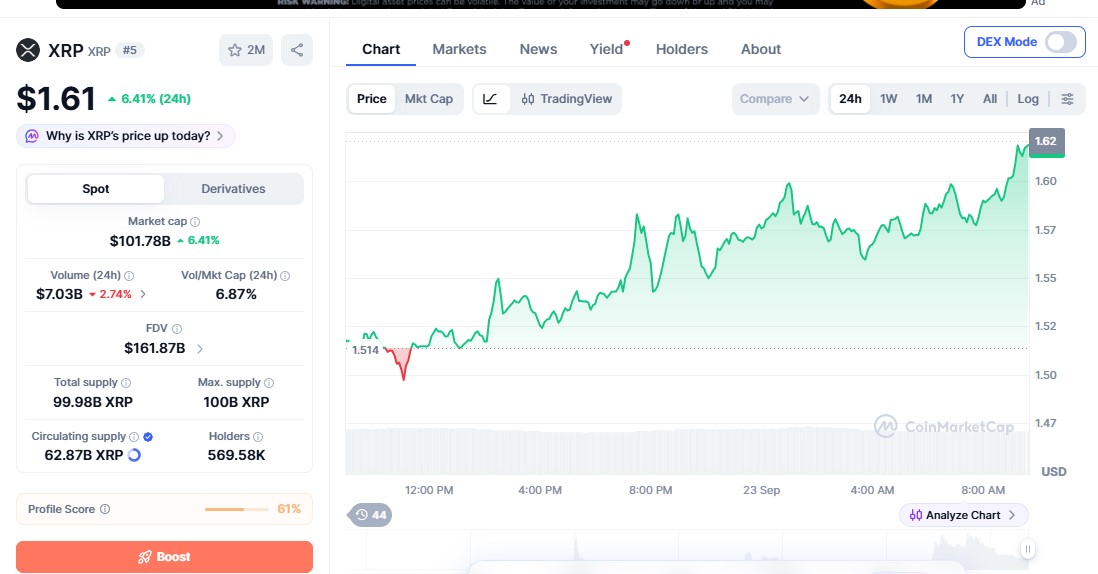Viewport: 1098px width, 574px height.
Task: Click the XRP coin logo
Action: coord(28,50)
